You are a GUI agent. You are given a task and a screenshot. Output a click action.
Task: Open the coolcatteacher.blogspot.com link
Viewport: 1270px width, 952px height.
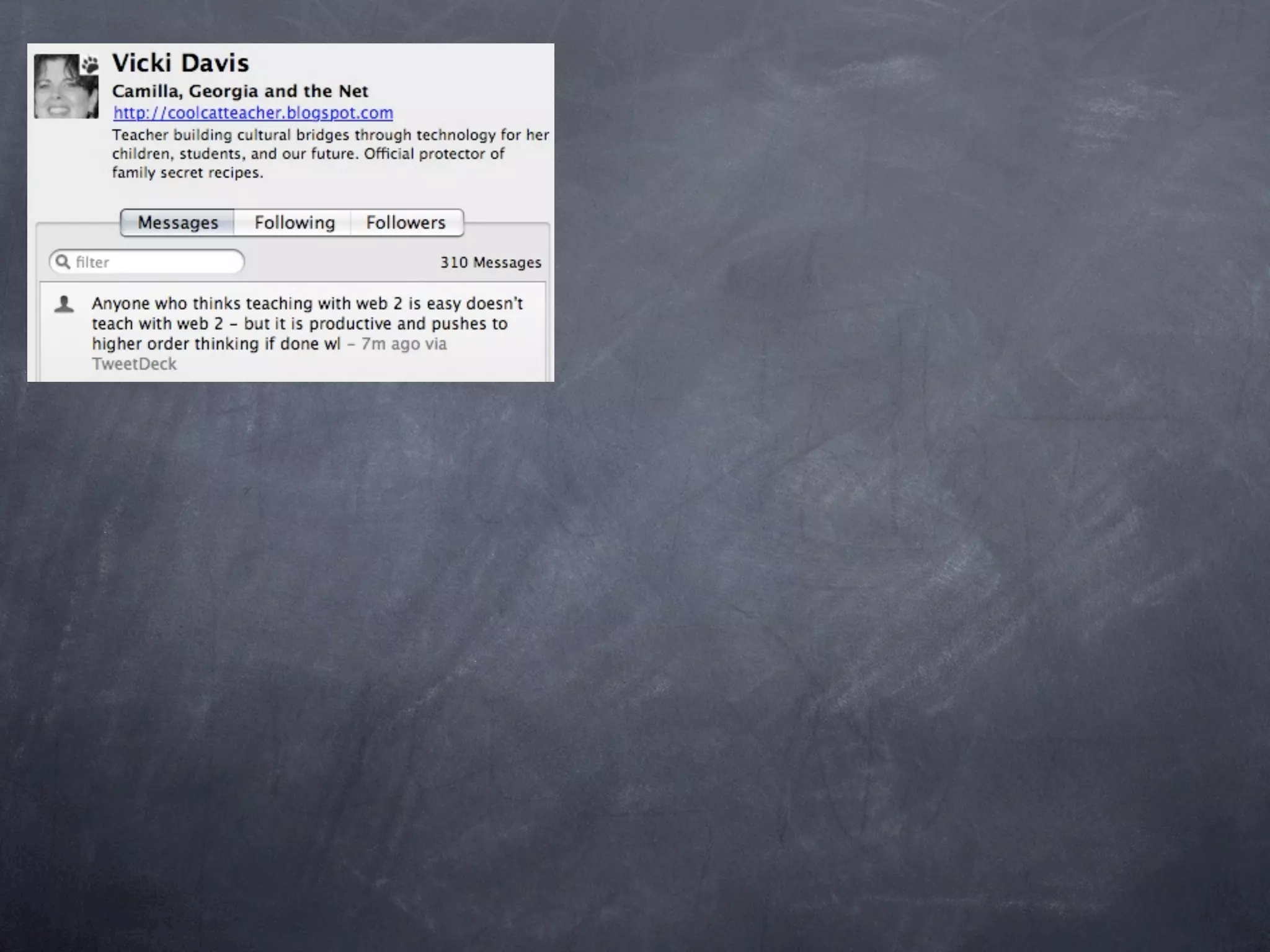point(253,113)
